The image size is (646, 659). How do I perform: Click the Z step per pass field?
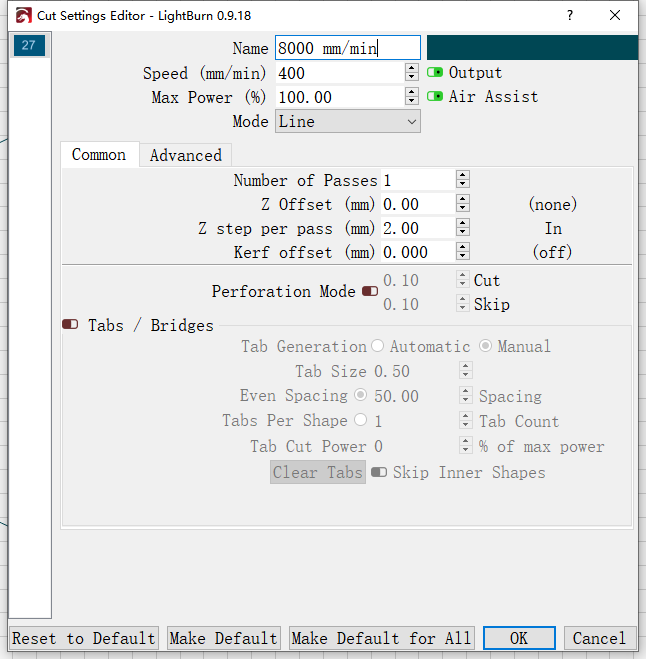click(418, 228)
